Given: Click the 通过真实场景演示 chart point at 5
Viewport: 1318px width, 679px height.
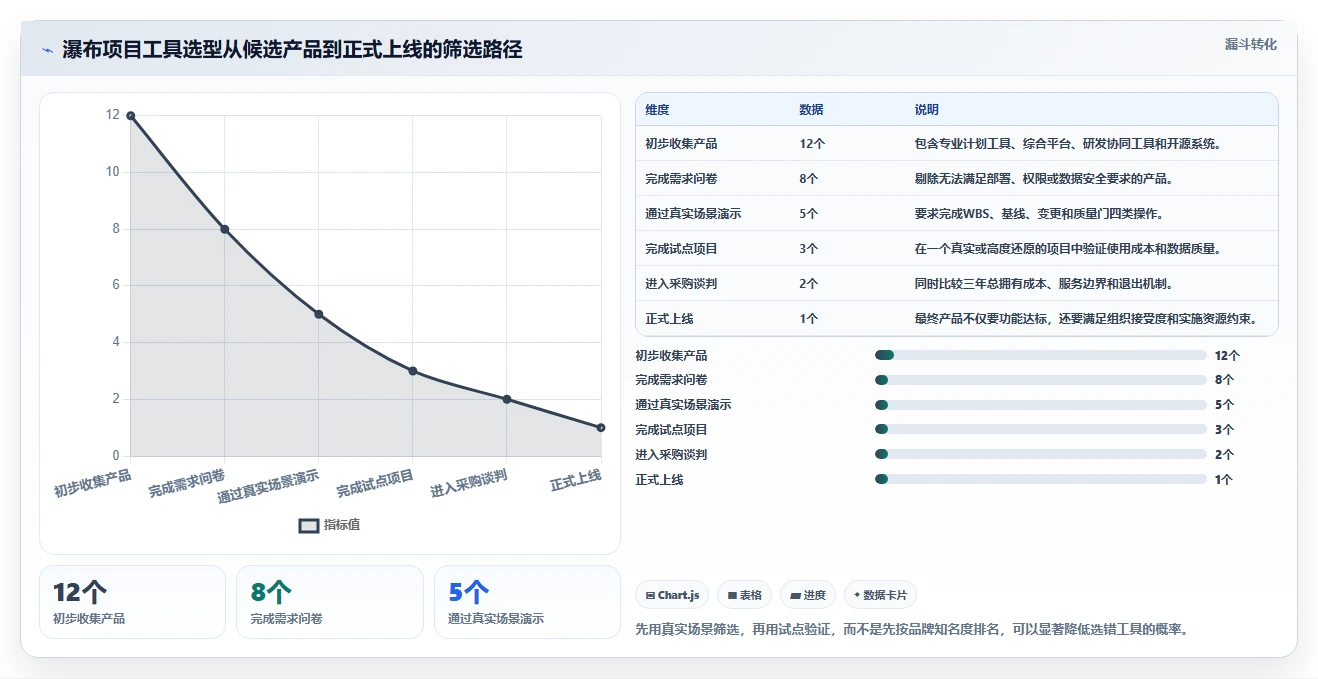Looking at the screenshot, I should tap(318, 314).
